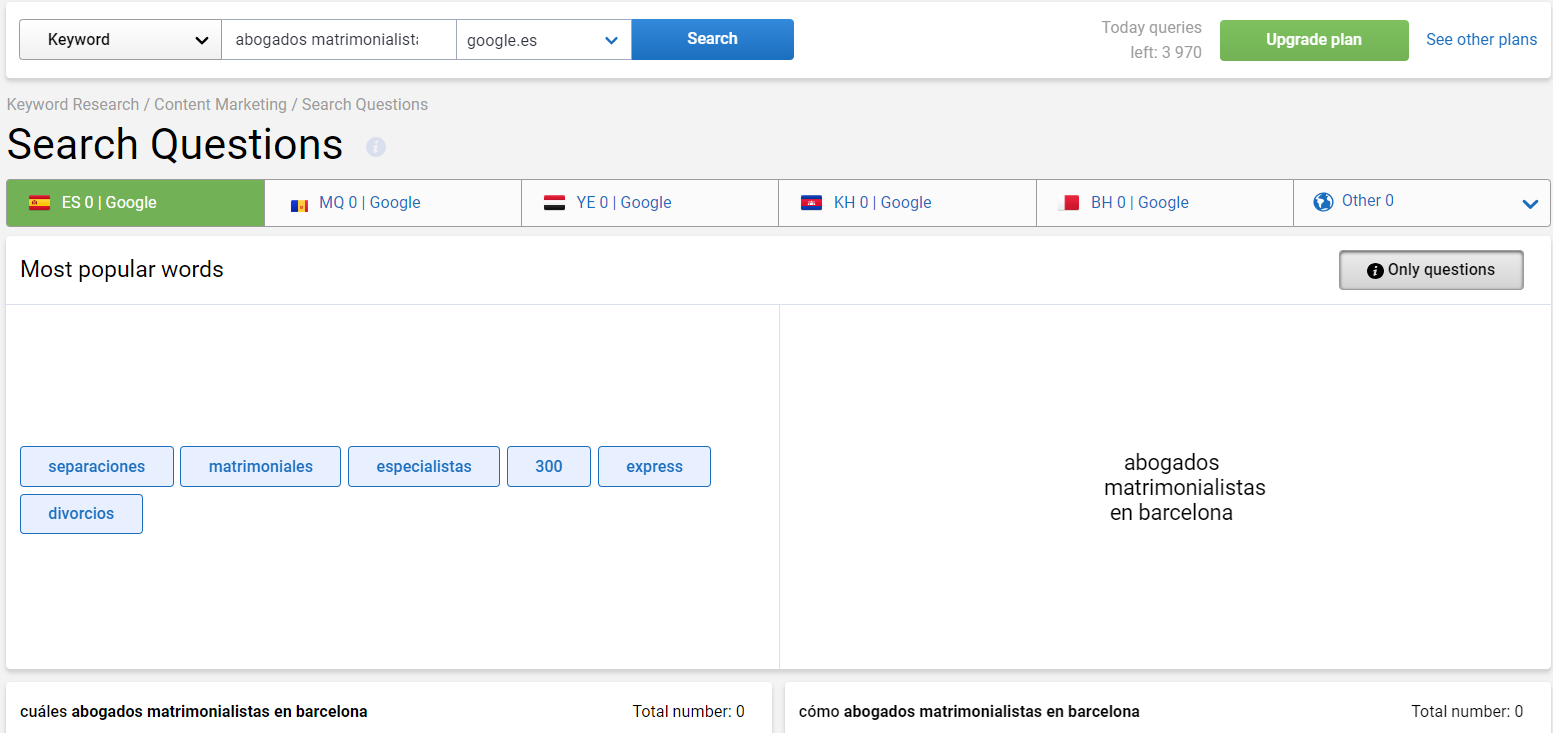Click the globe icon on the Other tab

click(1322, 201)
